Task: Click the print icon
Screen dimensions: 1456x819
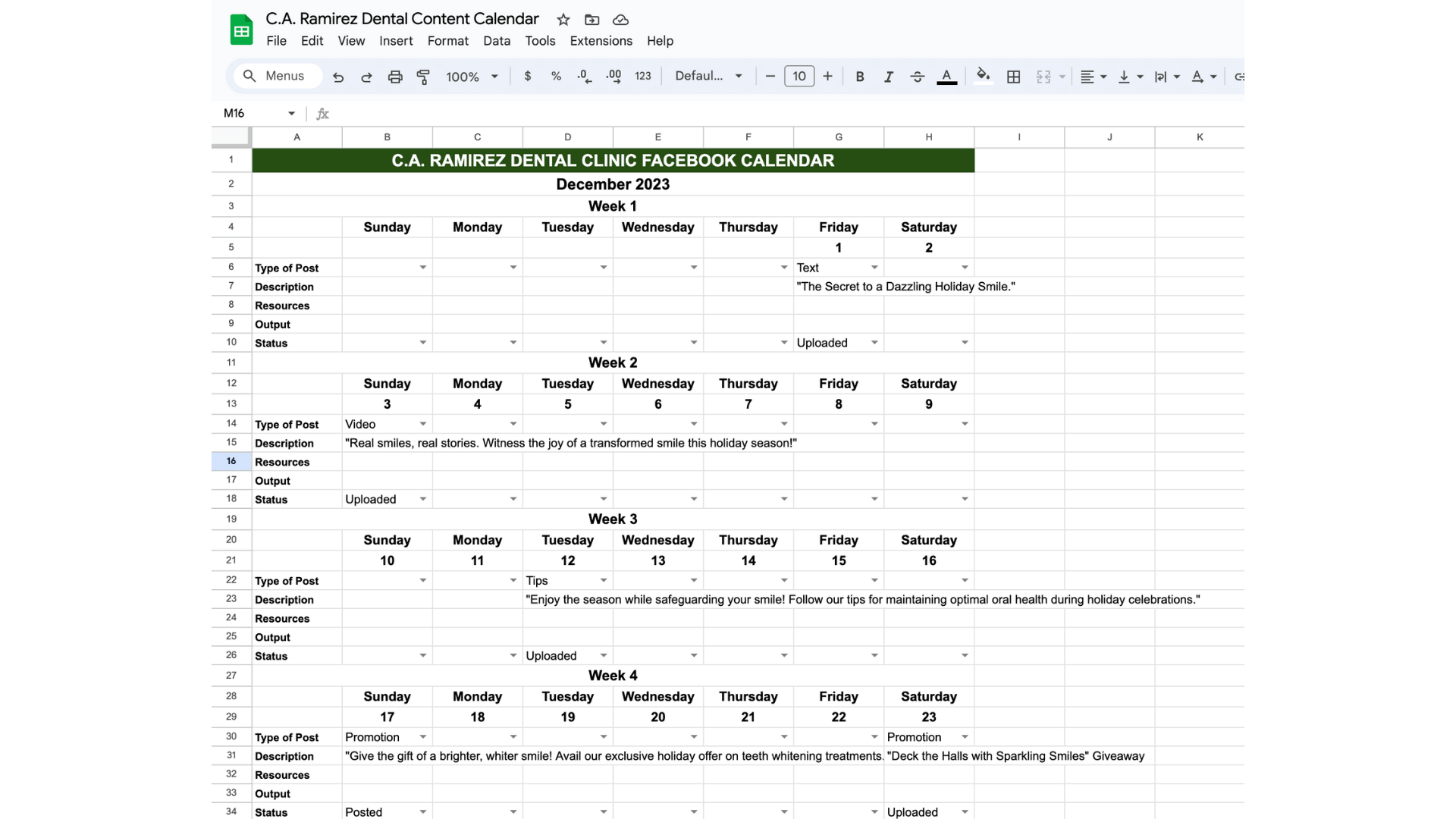Action: pos(395,77)
